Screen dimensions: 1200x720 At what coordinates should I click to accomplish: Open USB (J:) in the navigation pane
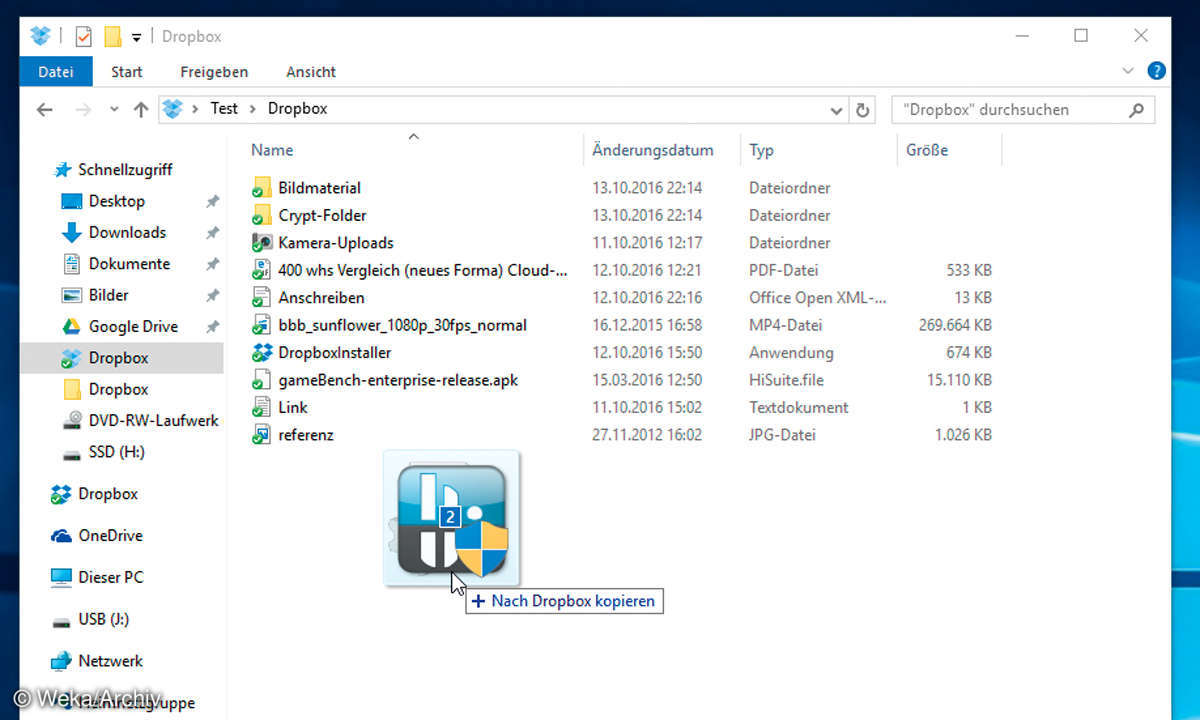104,619
